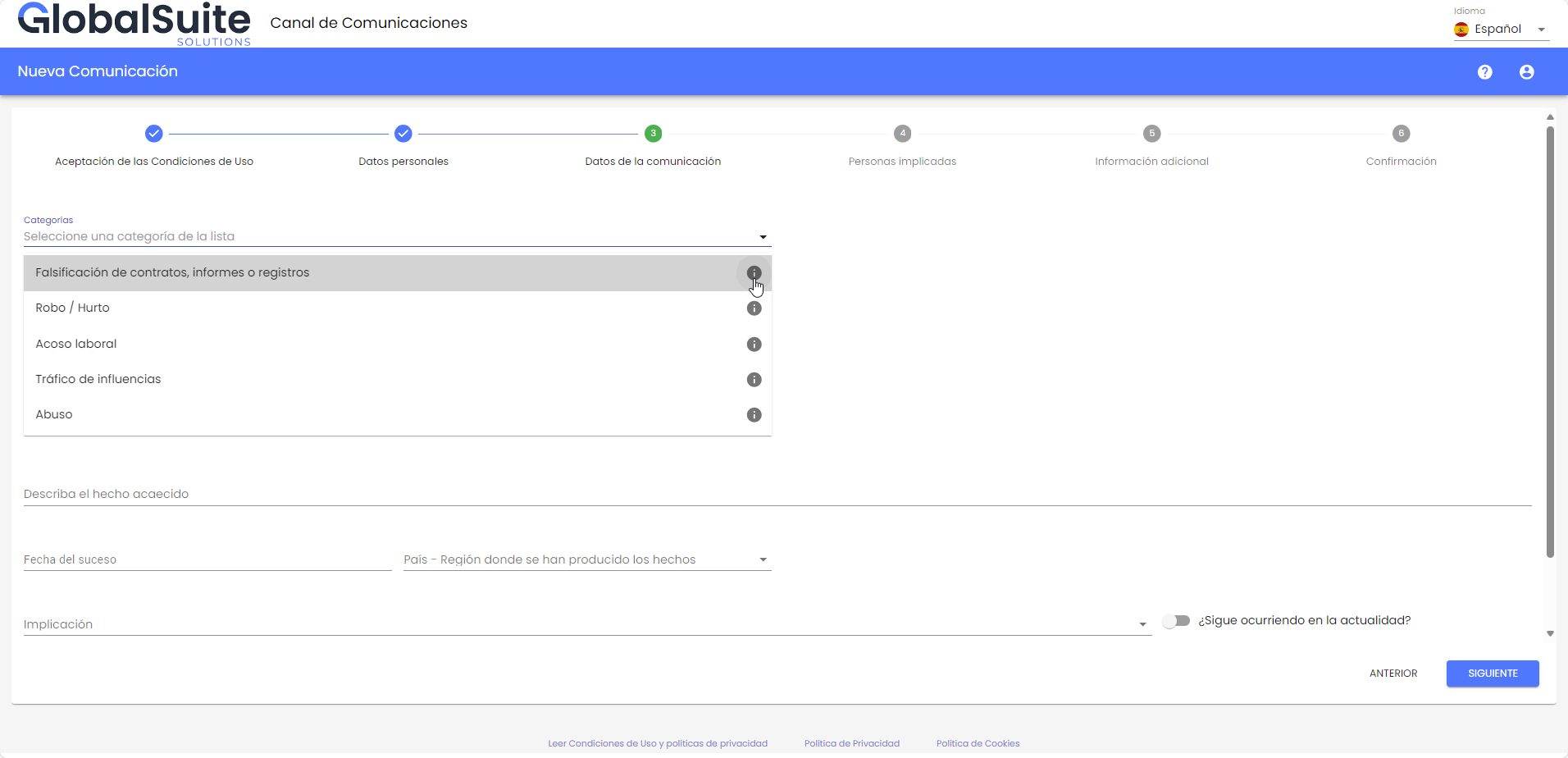Go to Datos personales step
The height and width of the screenshot is (758, 1568).
(403, 134)
